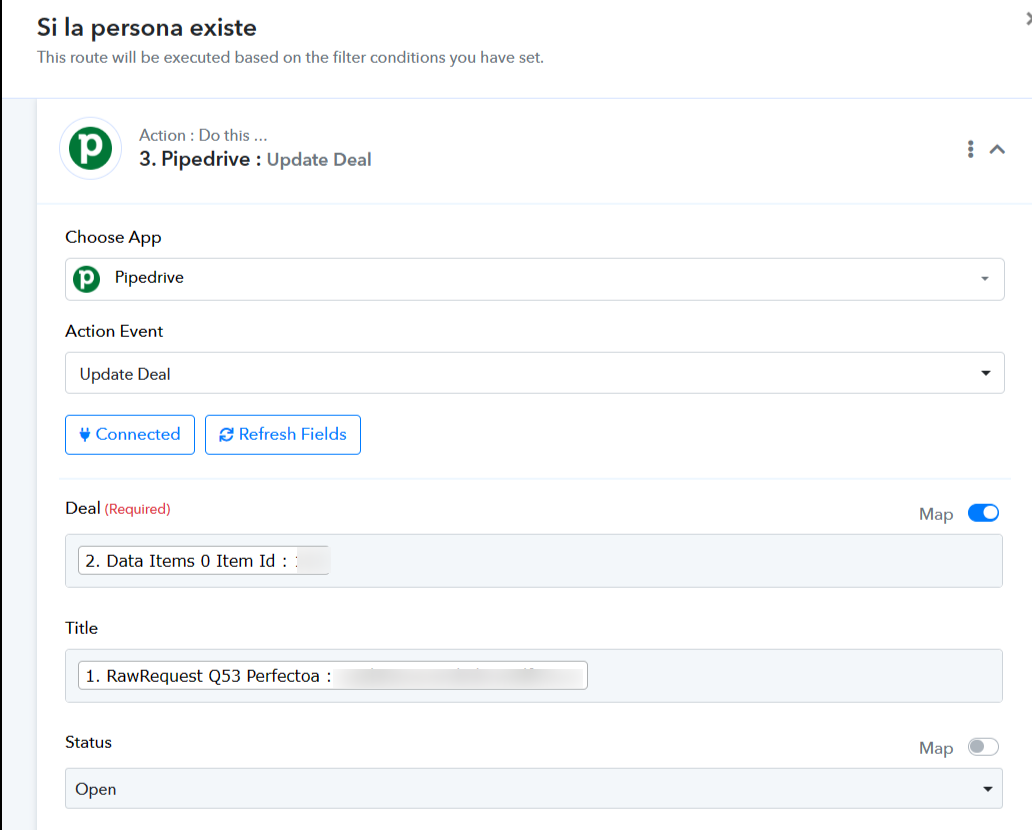
Task: Select the Data Items 0 Item Id tag
Action: (203, 561)
